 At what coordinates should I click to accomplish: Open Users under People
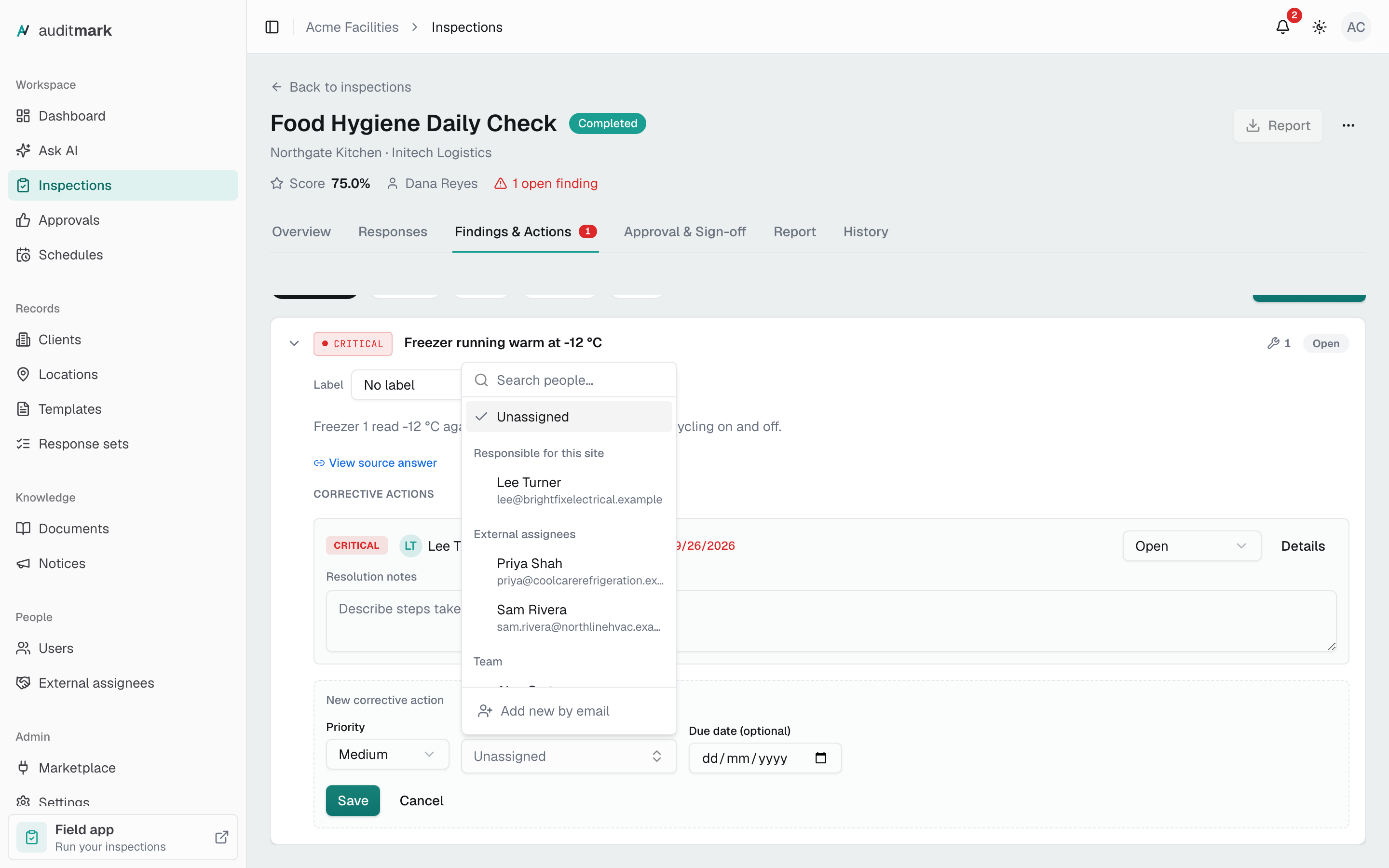pyautogui.click(x=123, y=648)
